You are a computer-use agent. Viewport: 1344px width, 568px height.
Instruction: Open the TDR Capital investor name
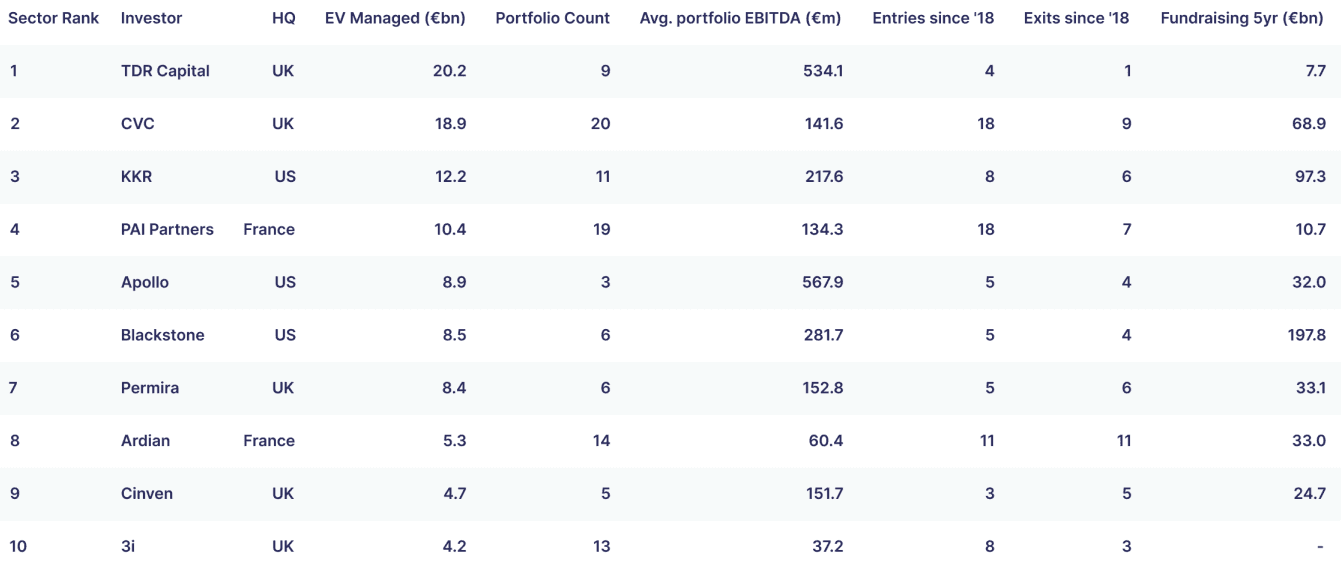pyautogui.click(x=165, y=71)
